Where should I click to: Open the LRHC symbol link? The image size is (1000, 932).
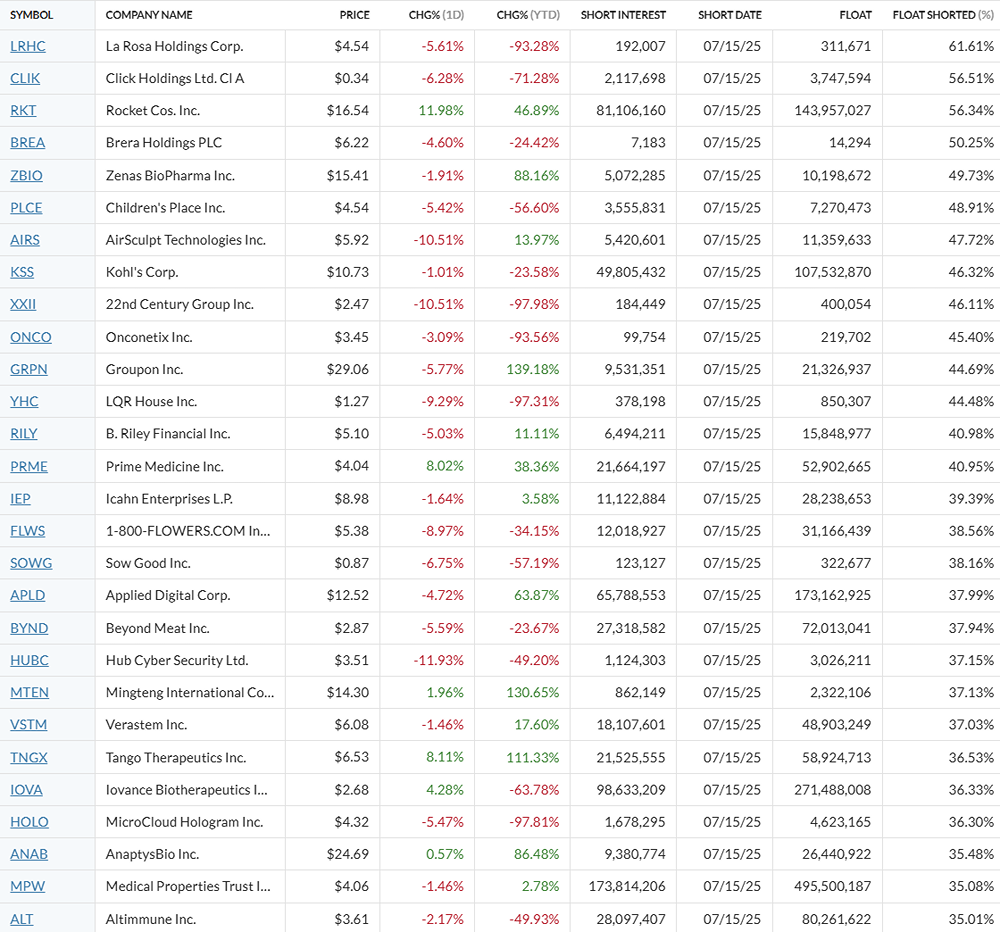coord(27,47)
